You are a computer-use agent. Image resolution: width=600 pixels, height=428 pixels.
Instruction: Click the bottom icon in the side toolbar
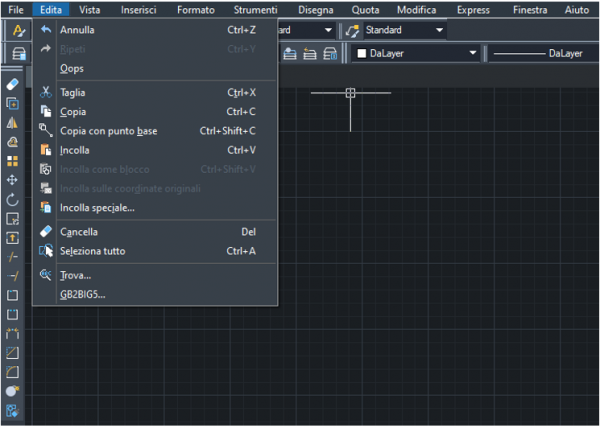(12, 411)
